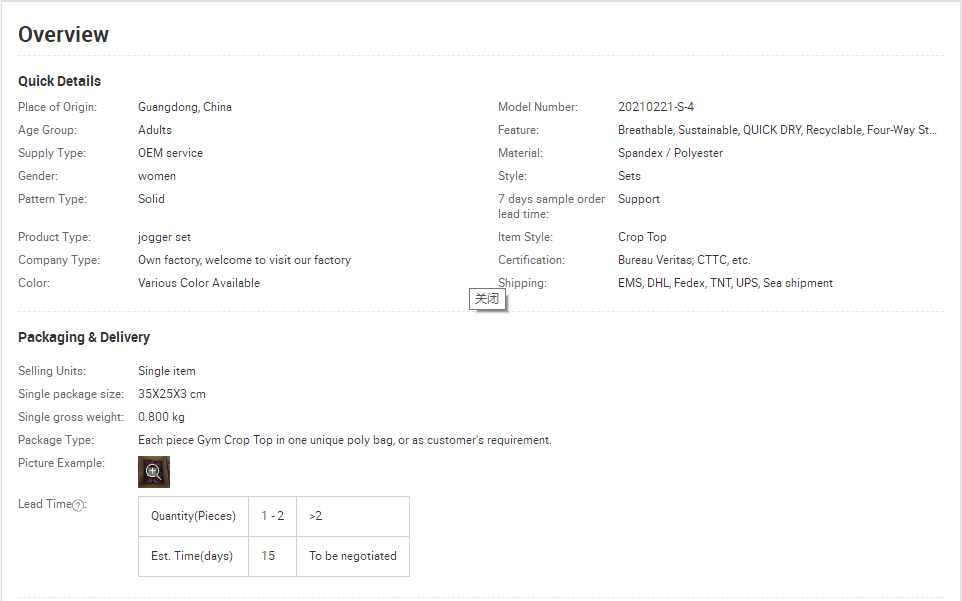962x601 pixels.
Task: Click the 'Model Number:' label
Action: pyautogui.click(x=538, y=107)
